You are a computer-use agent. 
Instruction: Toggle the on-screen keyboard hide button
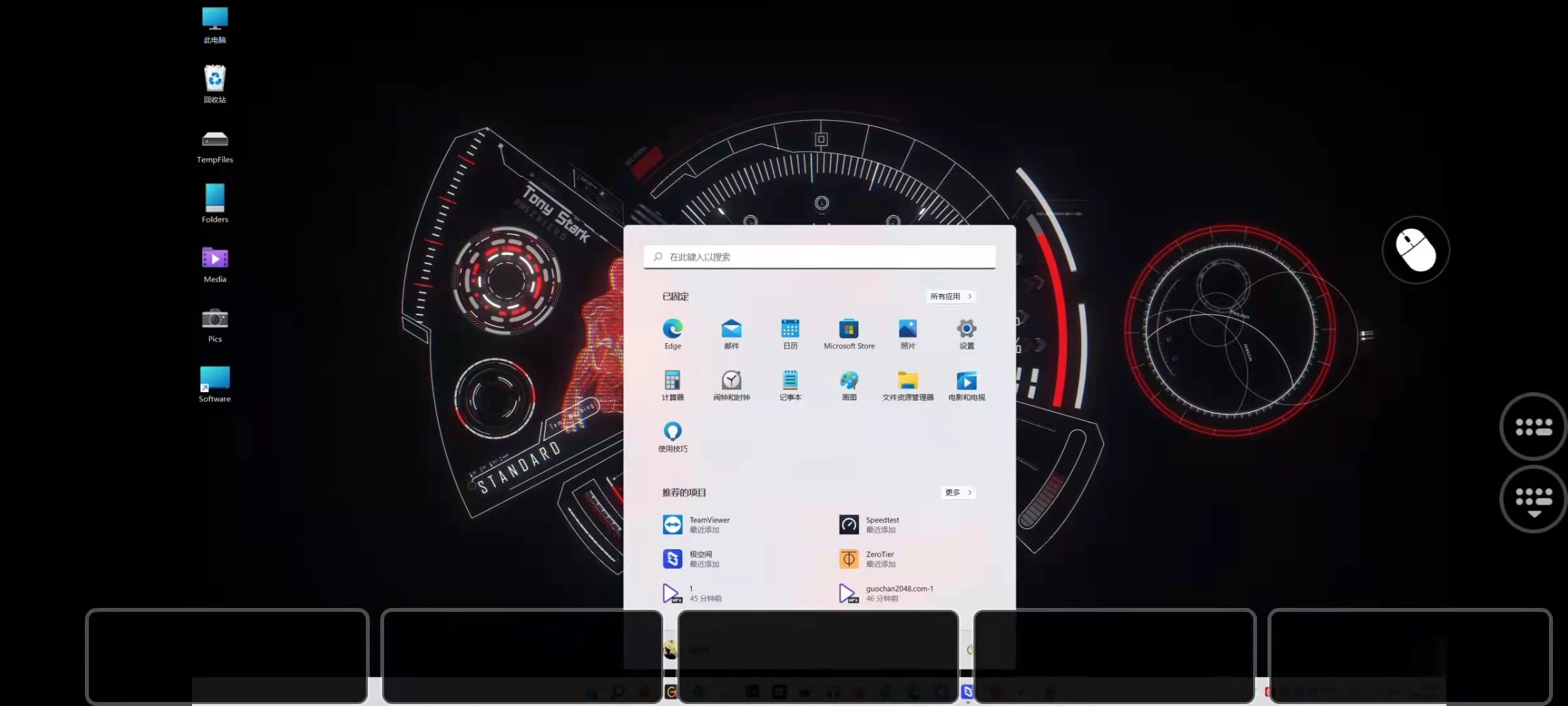pos(1533,500)
